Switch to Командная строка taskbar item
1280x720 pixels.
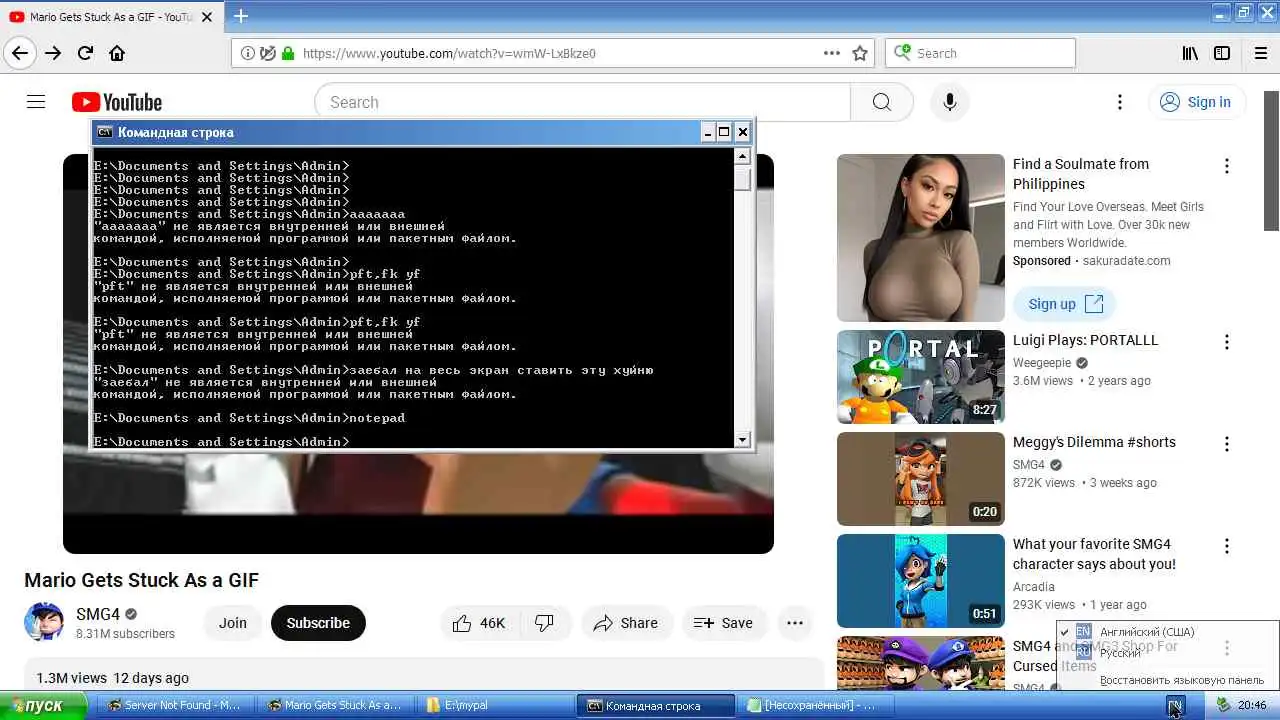(655, 705)
